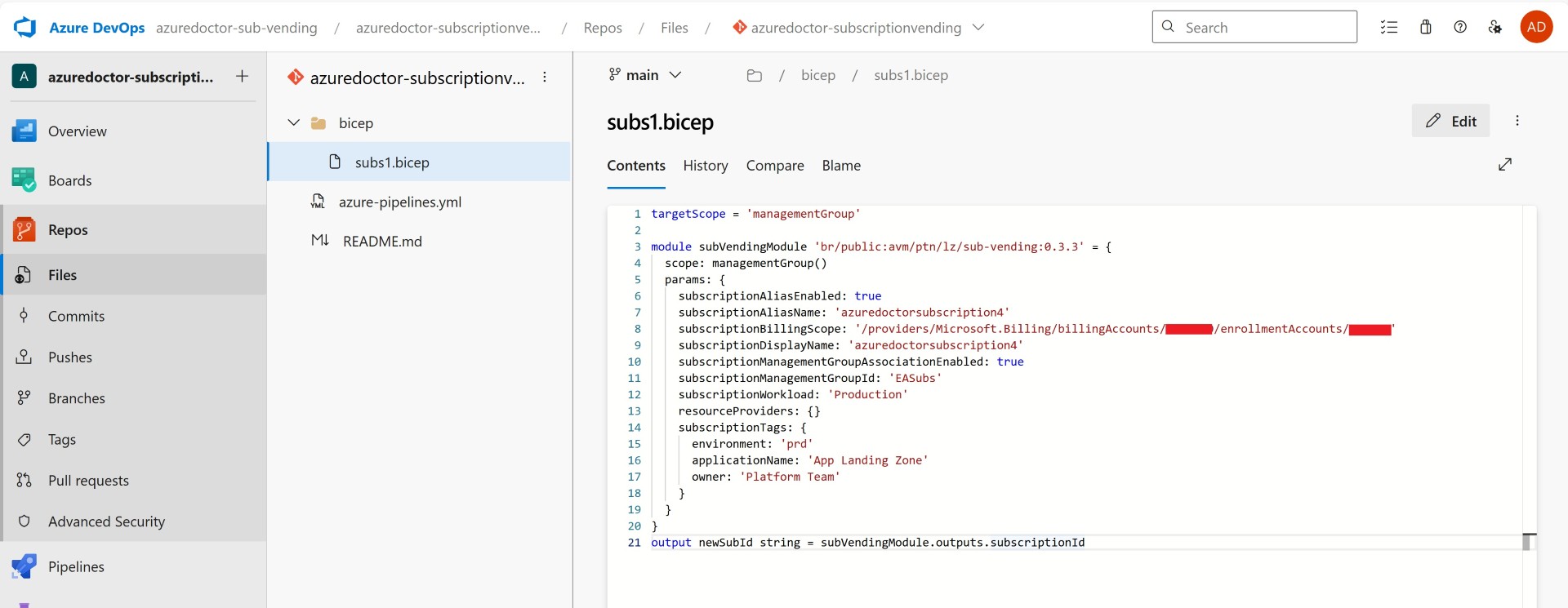Open Pipelines in the sidebar

134,566
